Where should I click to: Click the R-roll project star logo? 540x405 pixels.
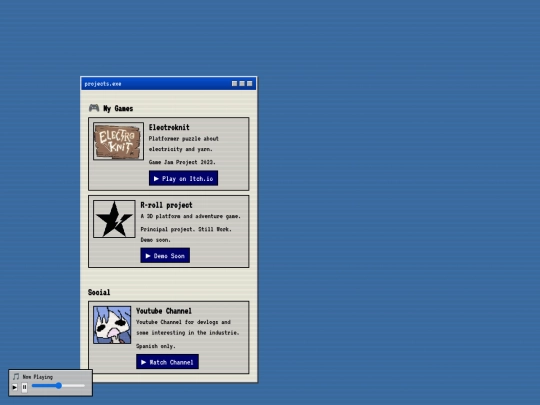[x=114, y=219]
